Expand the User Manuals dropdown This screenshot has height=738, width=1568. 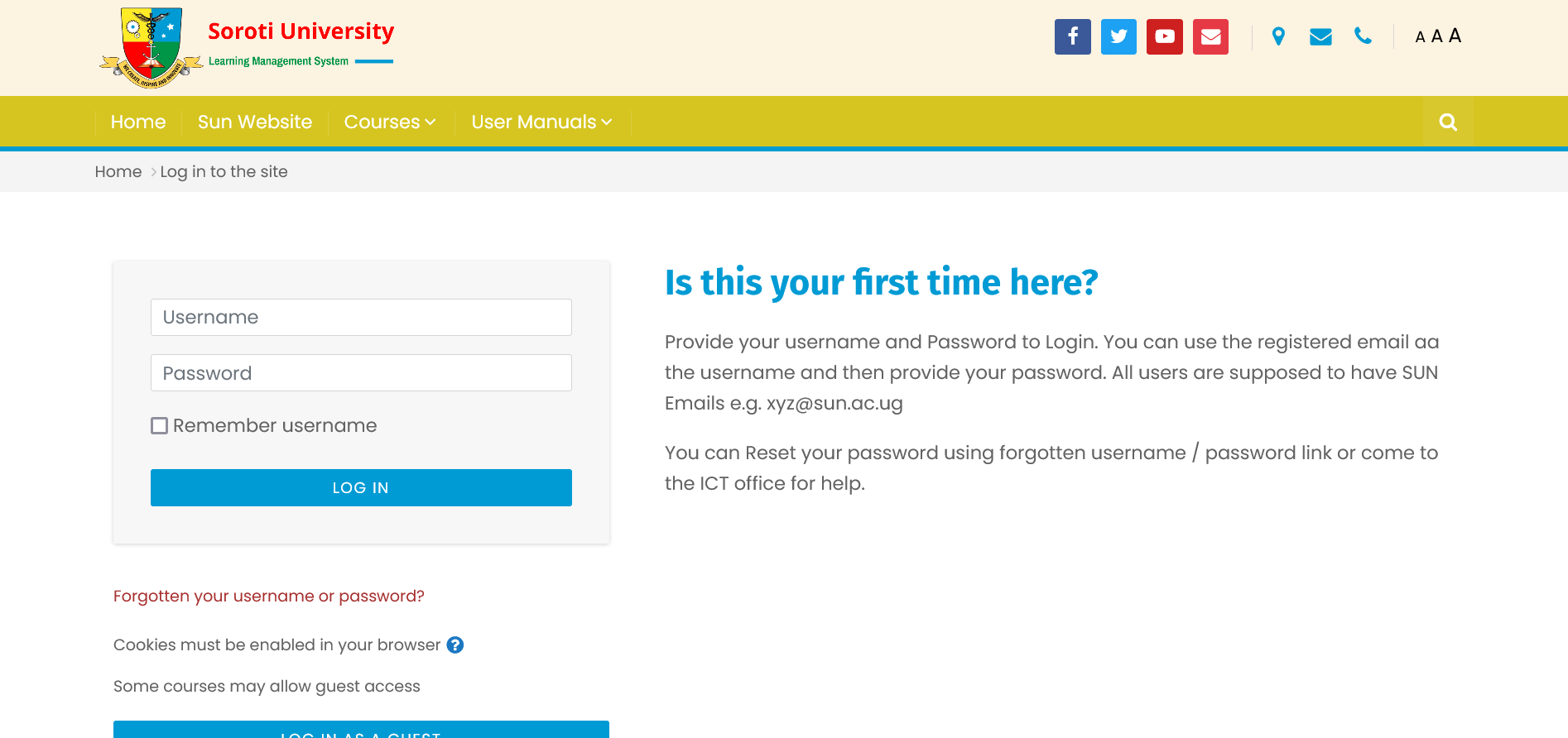pos(541,122)
